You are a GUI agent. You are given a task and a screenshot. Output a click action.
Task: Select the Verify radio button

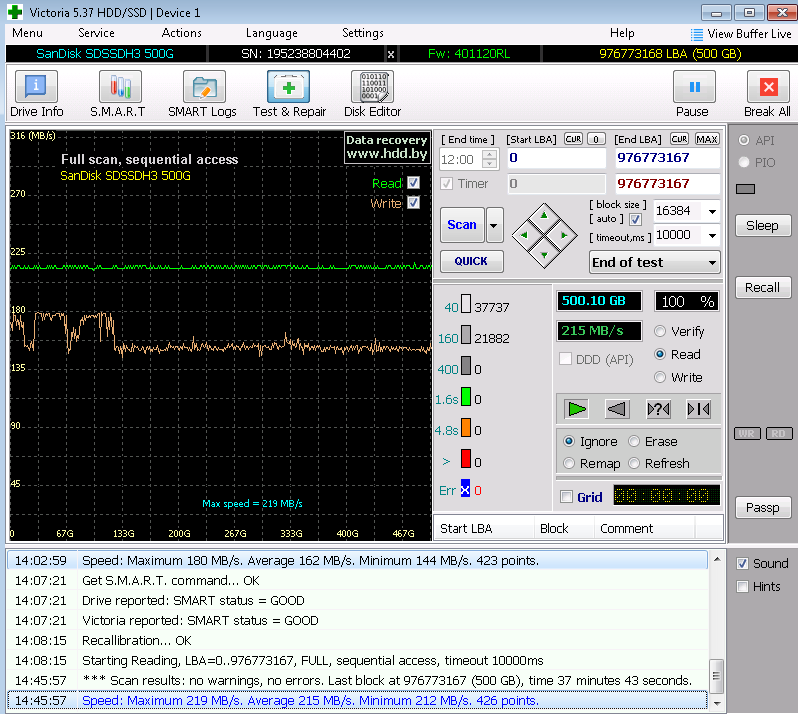pyautogui.click(x=660, y=331)
